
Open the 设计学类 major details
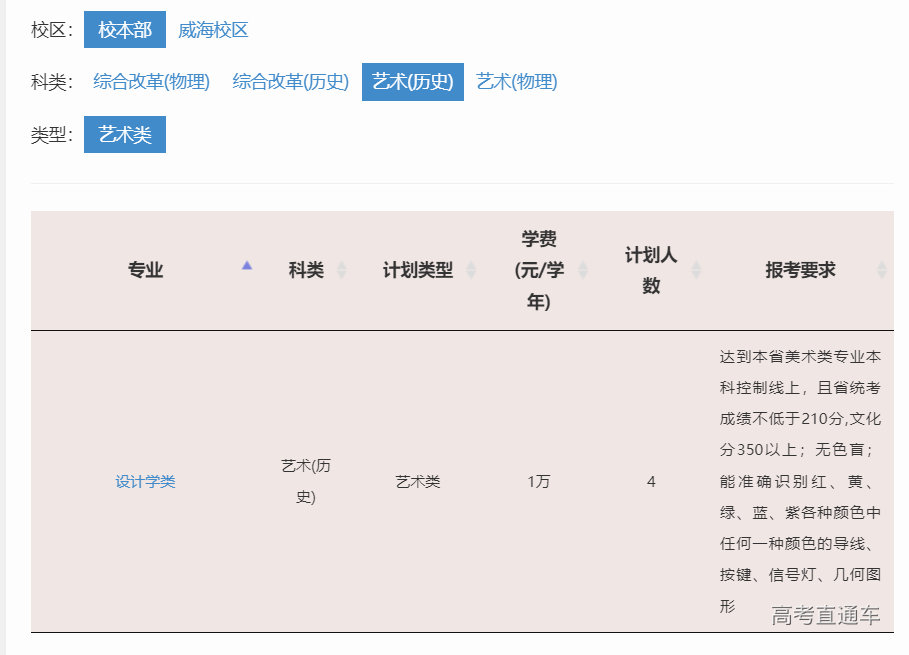pos(145,480)
